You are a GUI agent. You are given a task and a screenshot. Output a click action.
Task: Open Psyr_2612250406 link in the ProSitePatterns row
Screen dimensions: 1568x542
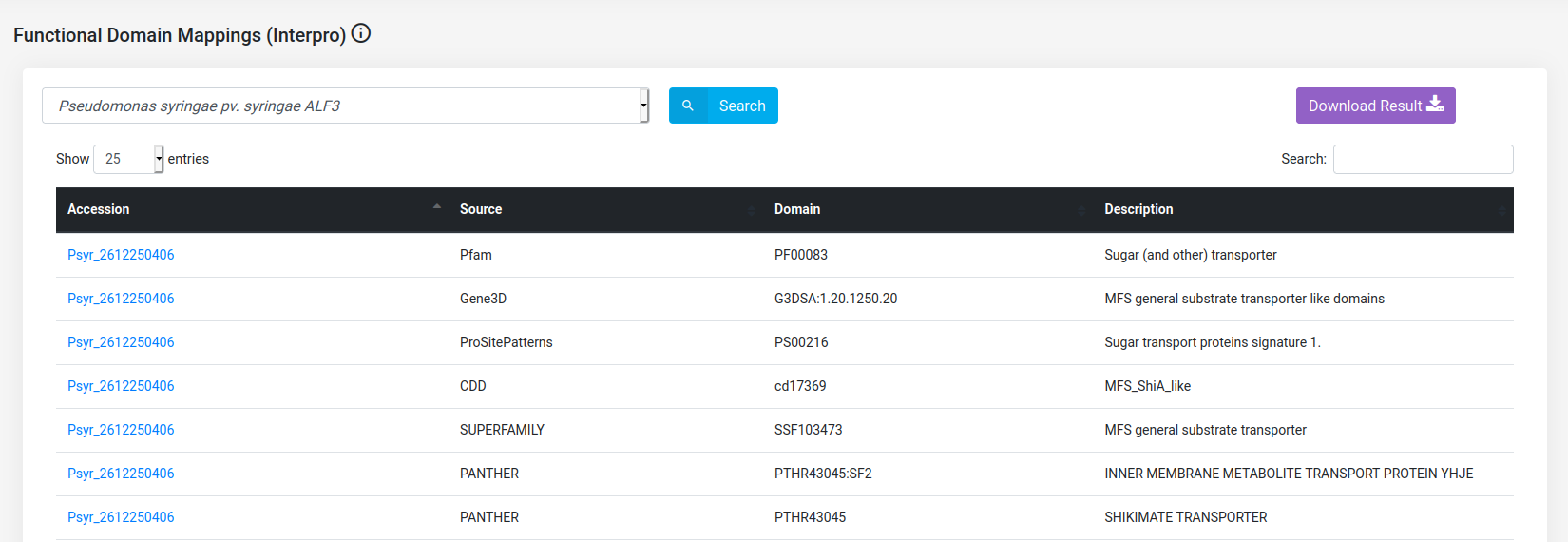click(121, 342)
